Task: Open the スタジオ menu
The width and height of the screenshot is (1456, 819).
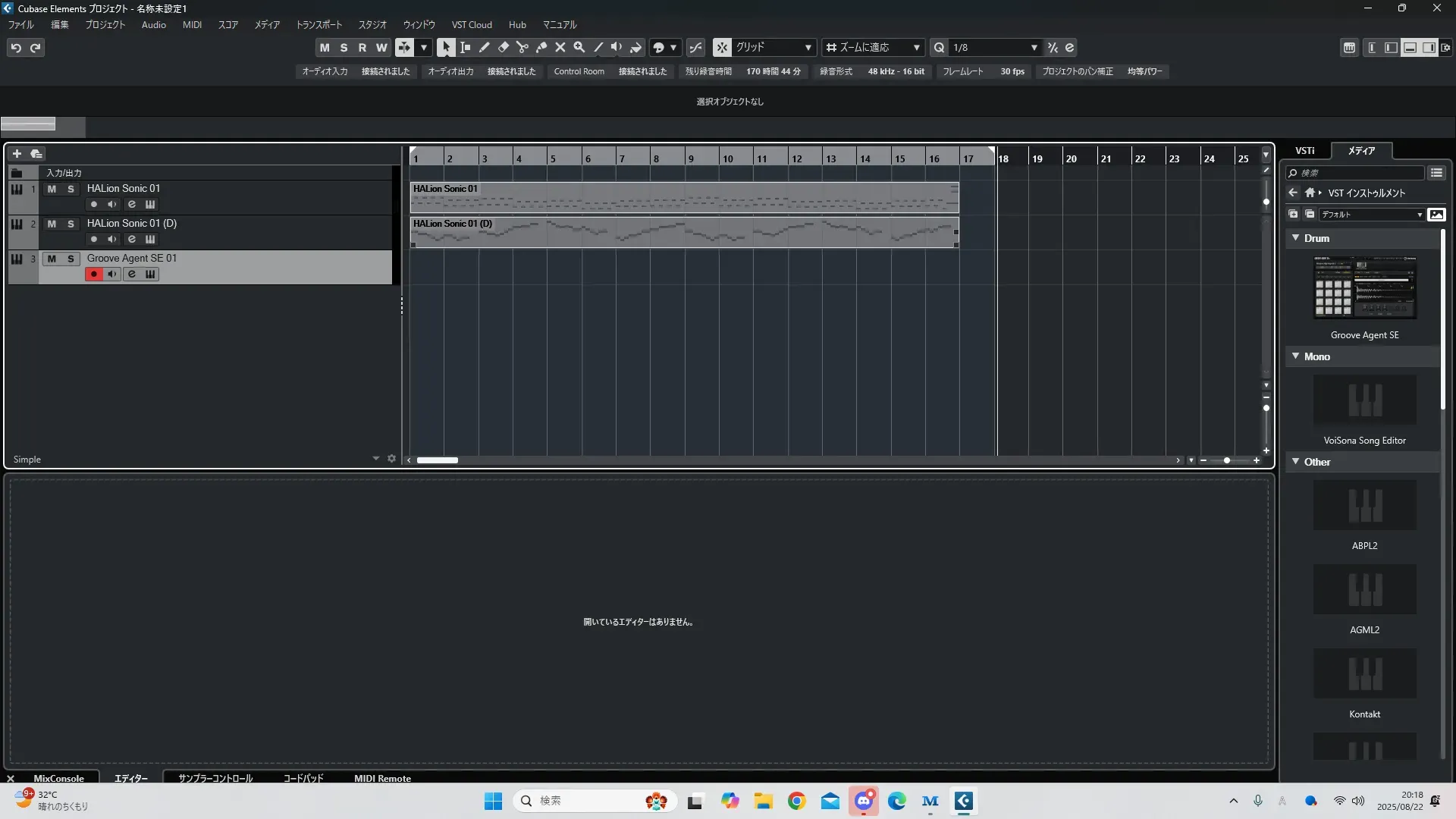Action: coord(372,25)
